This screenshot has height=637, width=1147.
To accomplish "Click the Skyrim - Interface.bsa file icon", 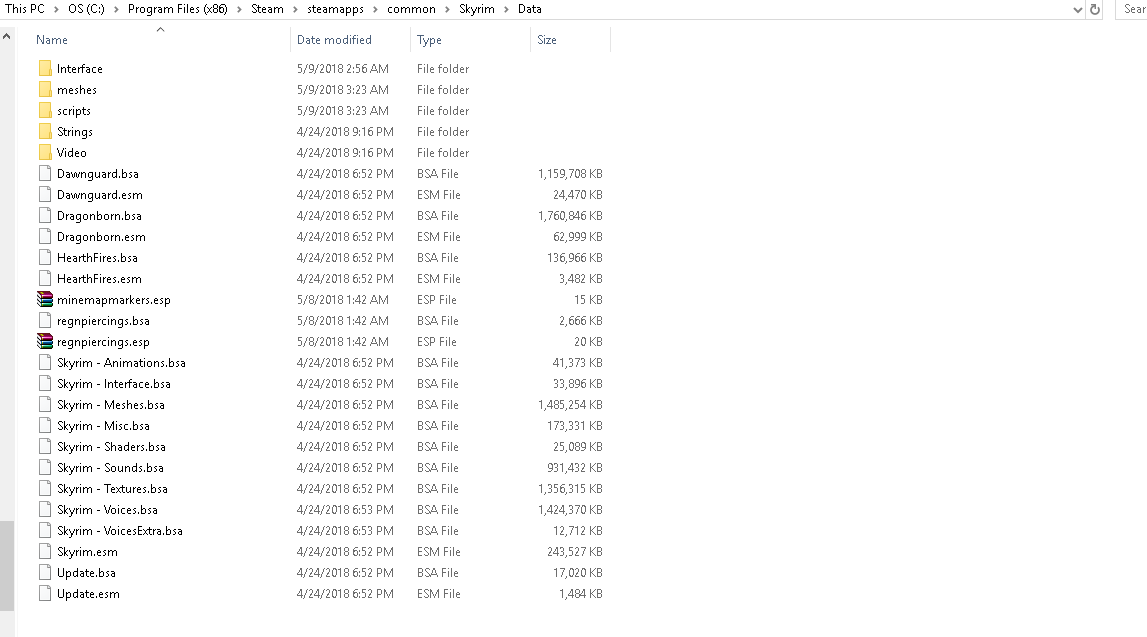I will (45, 384).
